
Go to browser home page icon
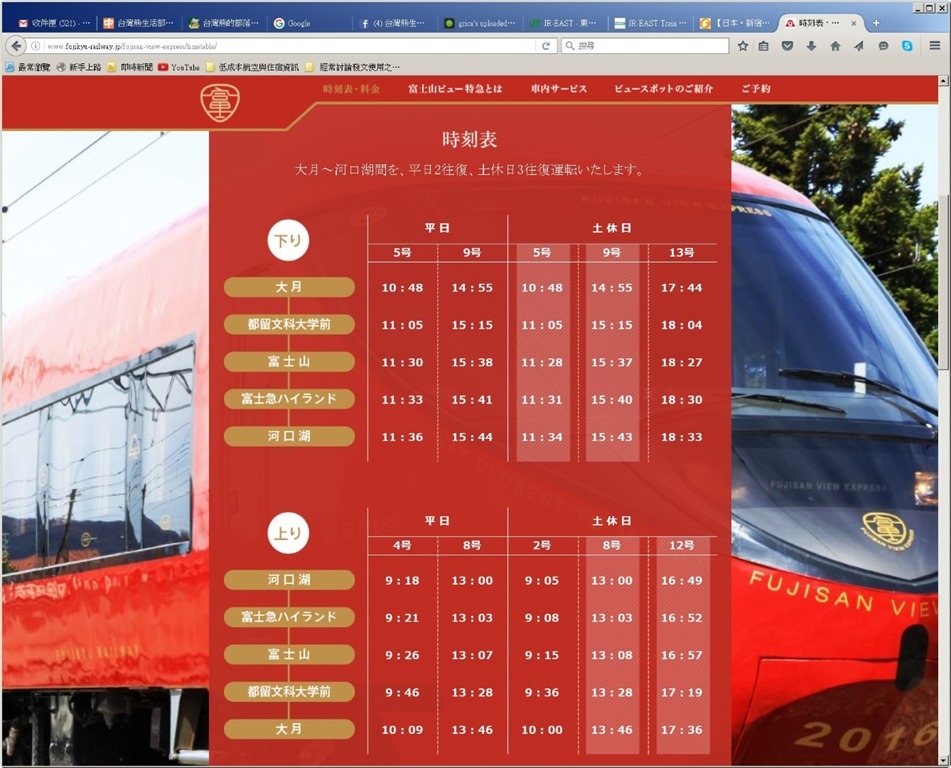click(x=835, y=46)
